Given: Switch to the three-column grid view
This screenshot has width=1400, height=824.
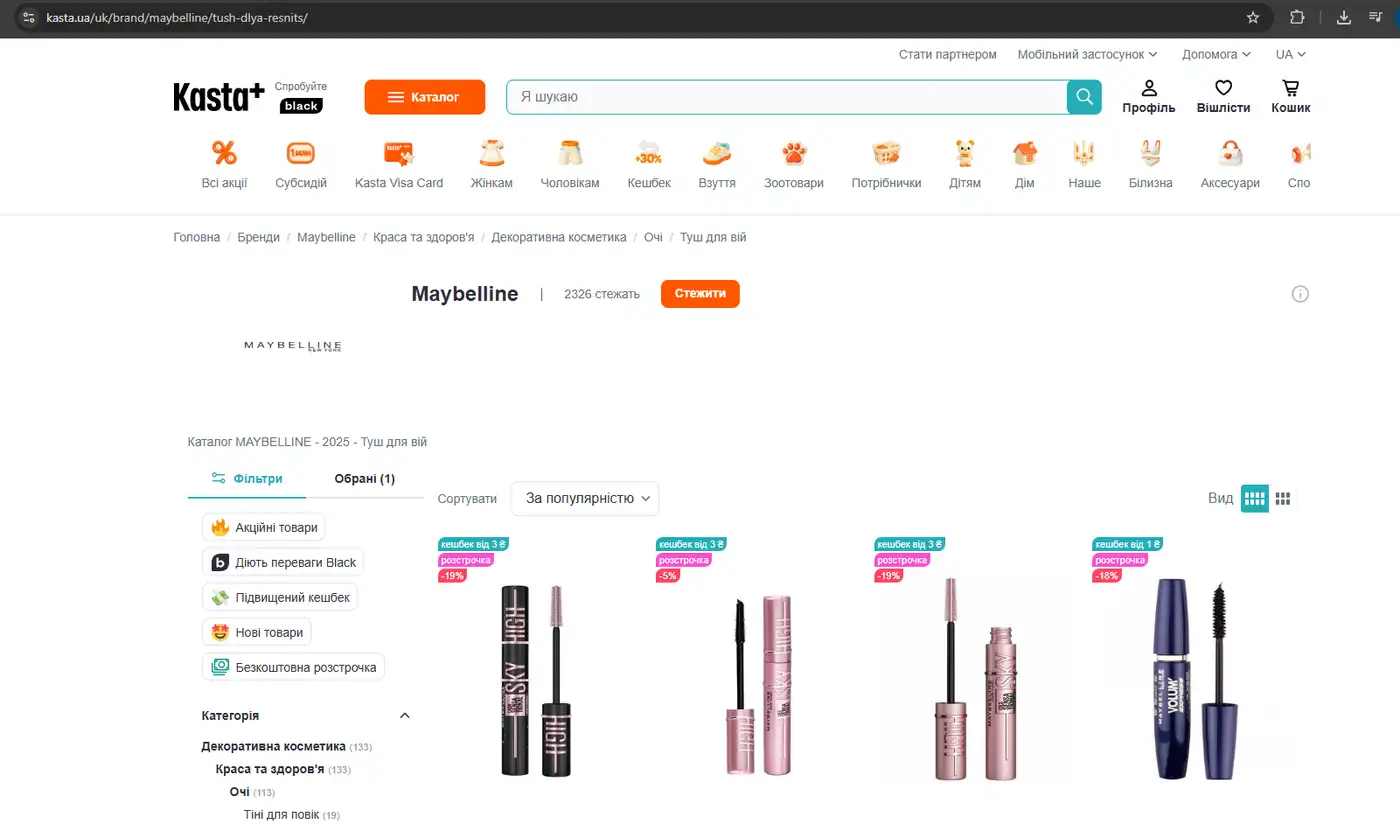Looking at the screenshot, I should (x=1283, y=498).
